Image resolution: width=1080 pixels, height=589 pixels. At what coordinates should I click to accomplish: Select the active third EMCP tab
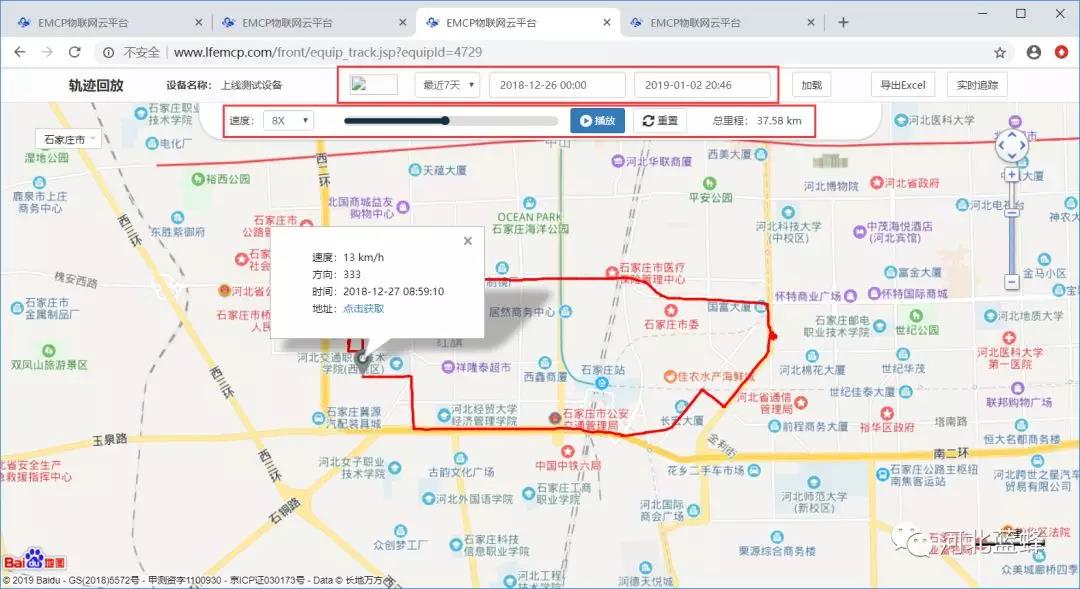(490, 23)
